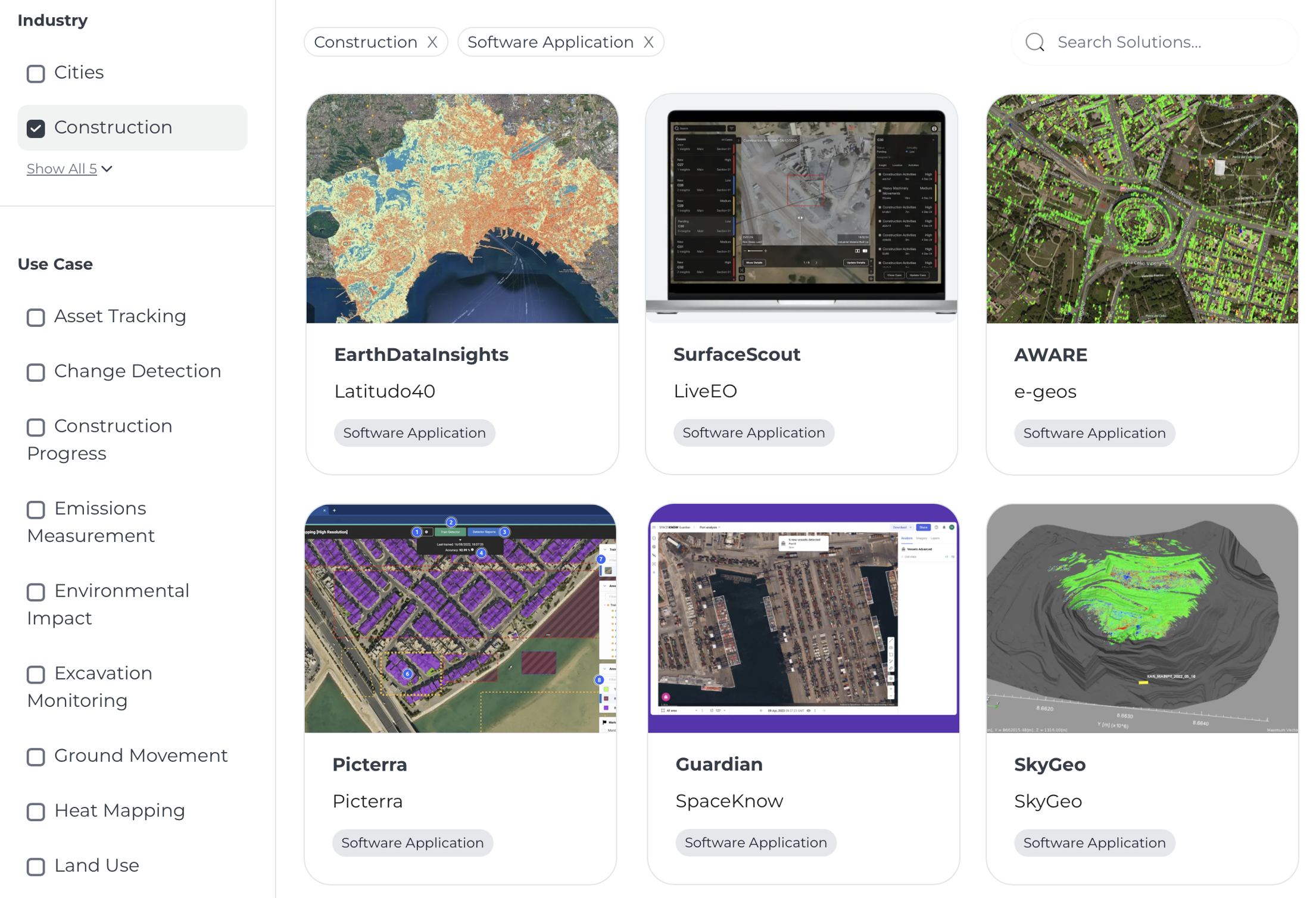Uncheck the Construction industry filter
1316x898 pixels.
[36, 128]
